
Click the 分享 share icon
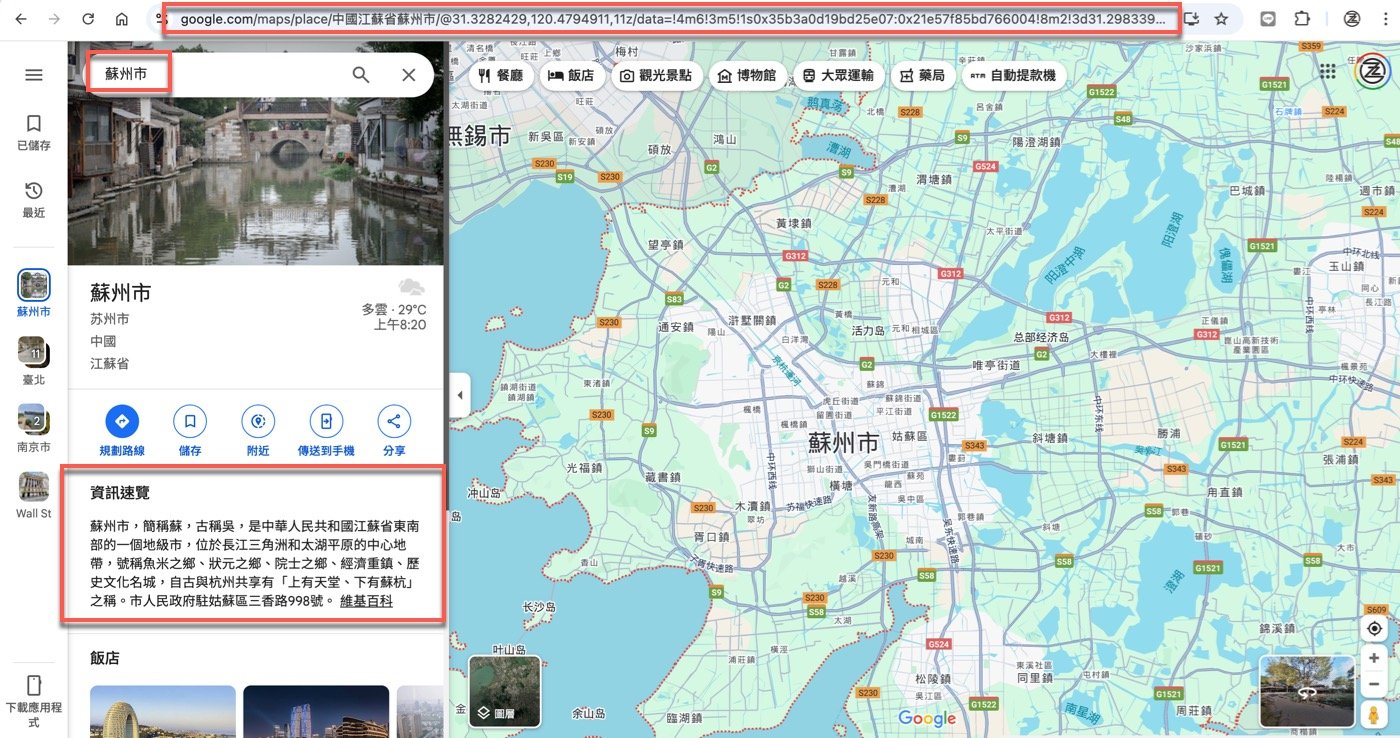(394, 421)
